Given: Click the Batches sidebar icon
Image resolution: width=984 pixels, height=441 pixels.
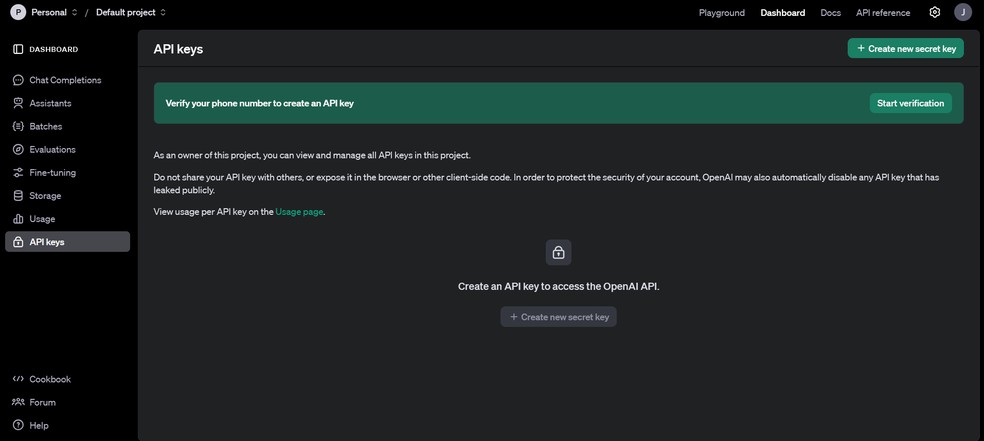Looking at the screenshot, I should pos(18,126).
